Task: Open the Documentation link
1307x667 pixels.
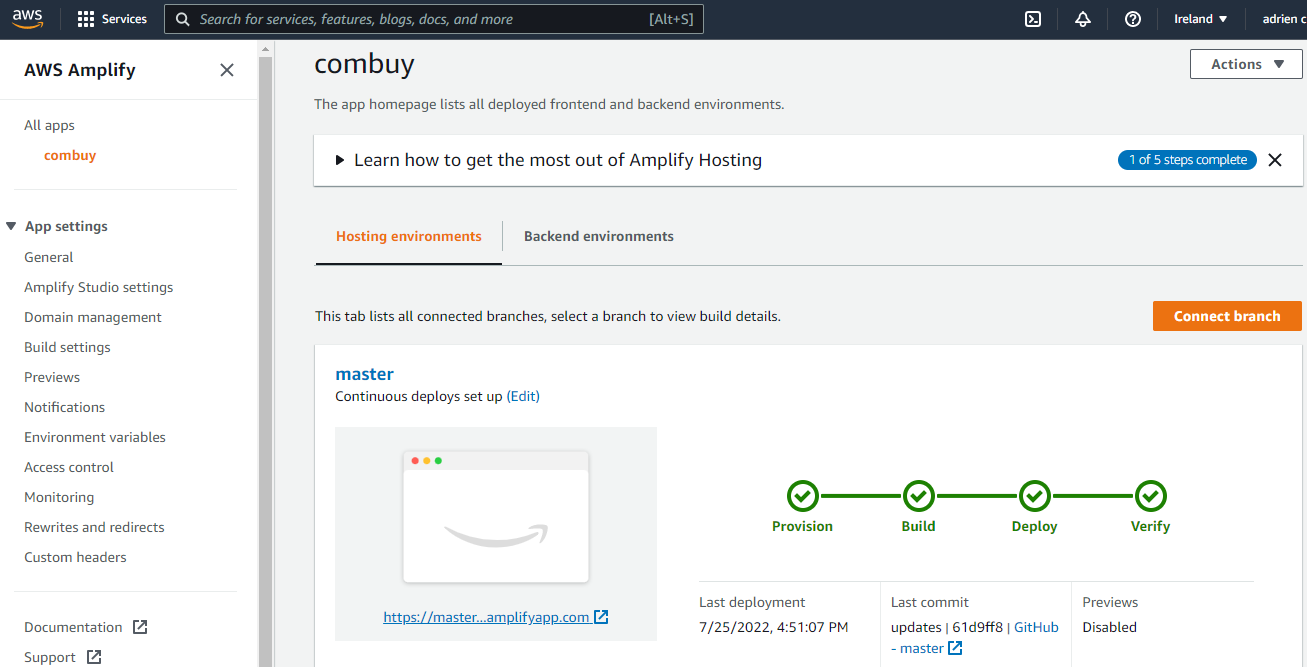Action: click(x=73, y=627)
